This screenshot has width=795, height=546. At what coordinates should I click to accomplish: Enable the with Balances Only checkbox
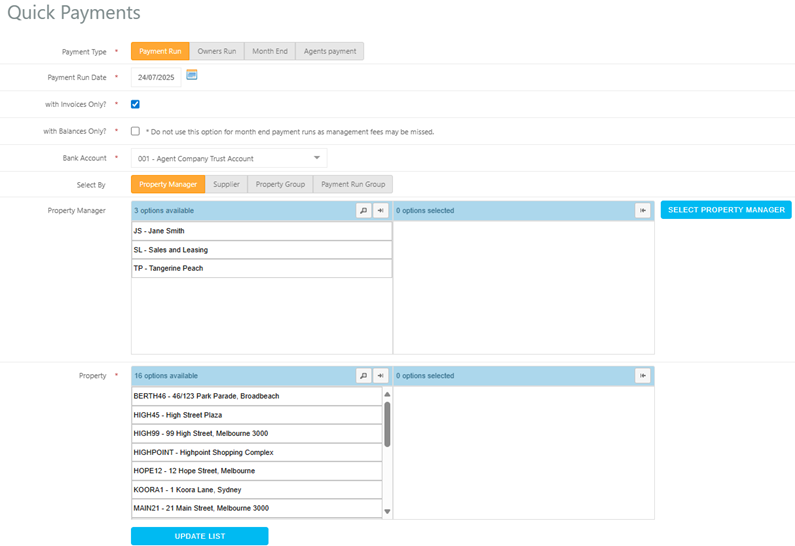(x=135, y=131)
